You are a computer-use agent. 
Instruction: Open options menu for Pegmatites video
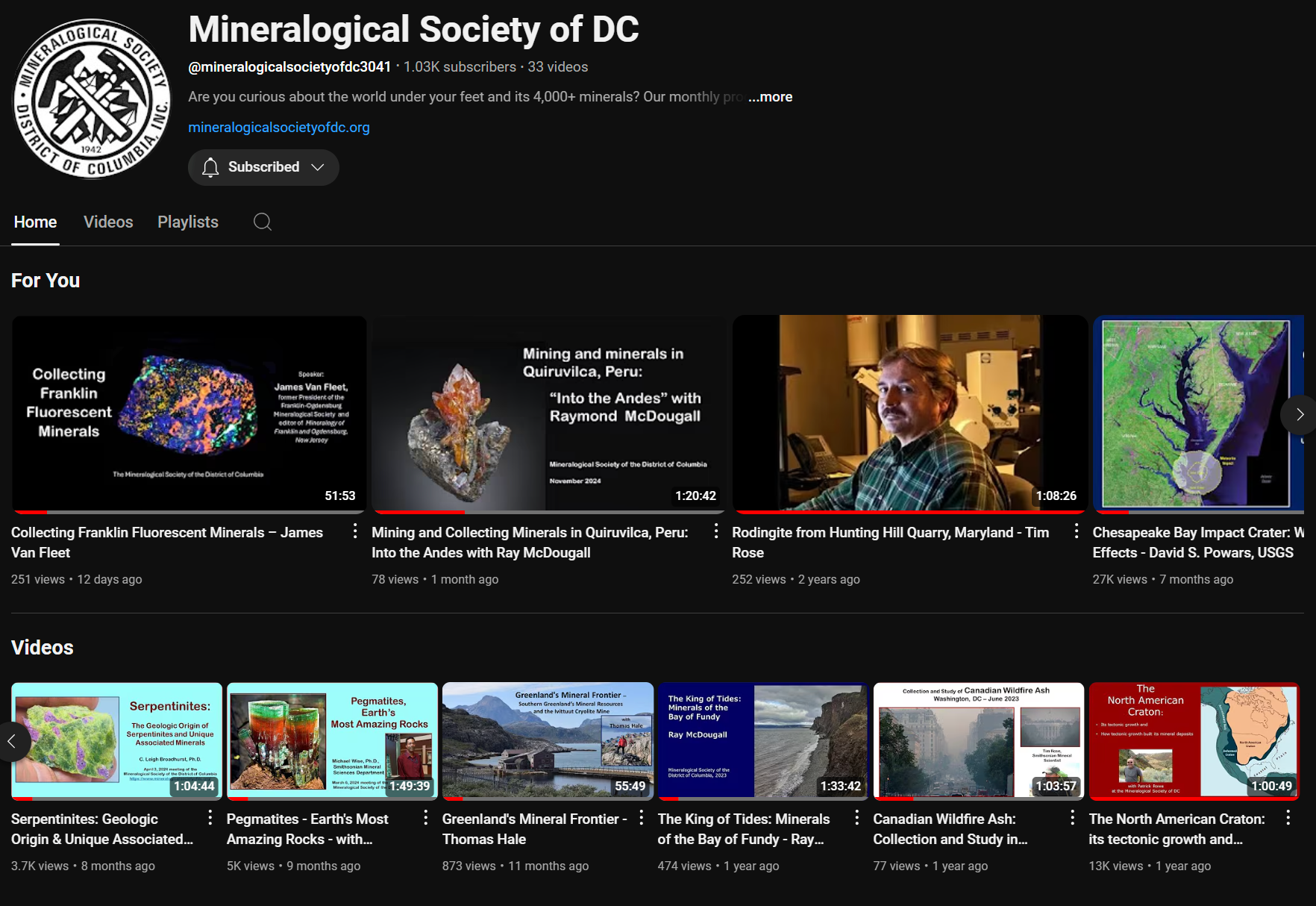(x=426, y=818)
